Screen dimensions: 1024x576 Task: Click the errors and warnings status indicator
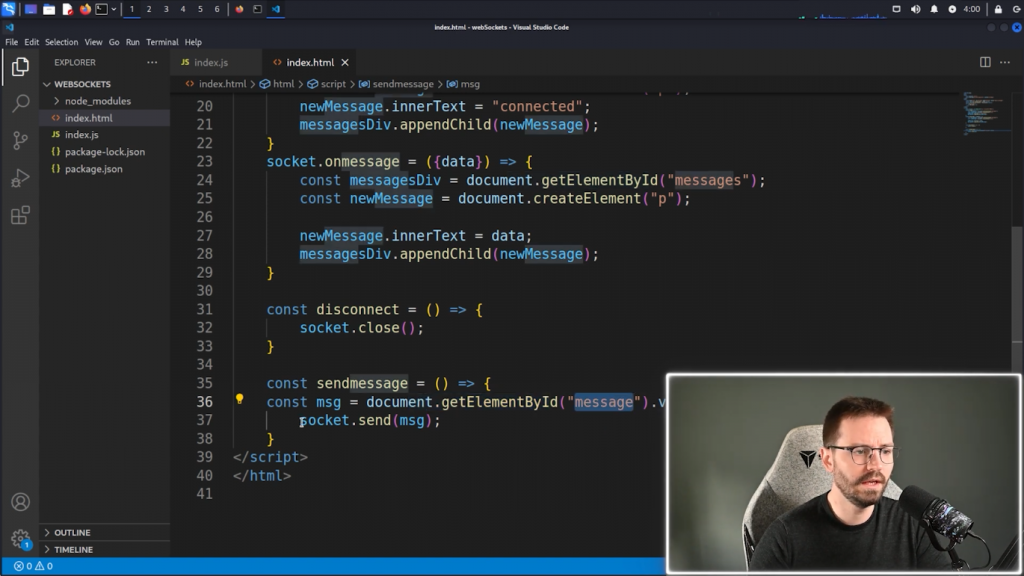(x=33, y=566)
